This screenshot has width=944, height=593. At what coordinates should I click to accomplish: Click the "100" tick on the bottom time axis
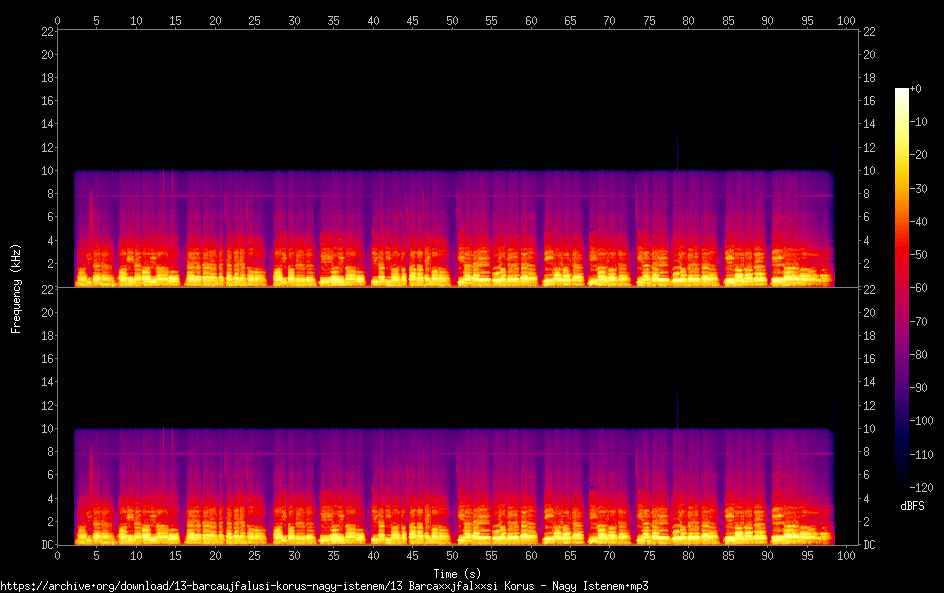(846, 556)
